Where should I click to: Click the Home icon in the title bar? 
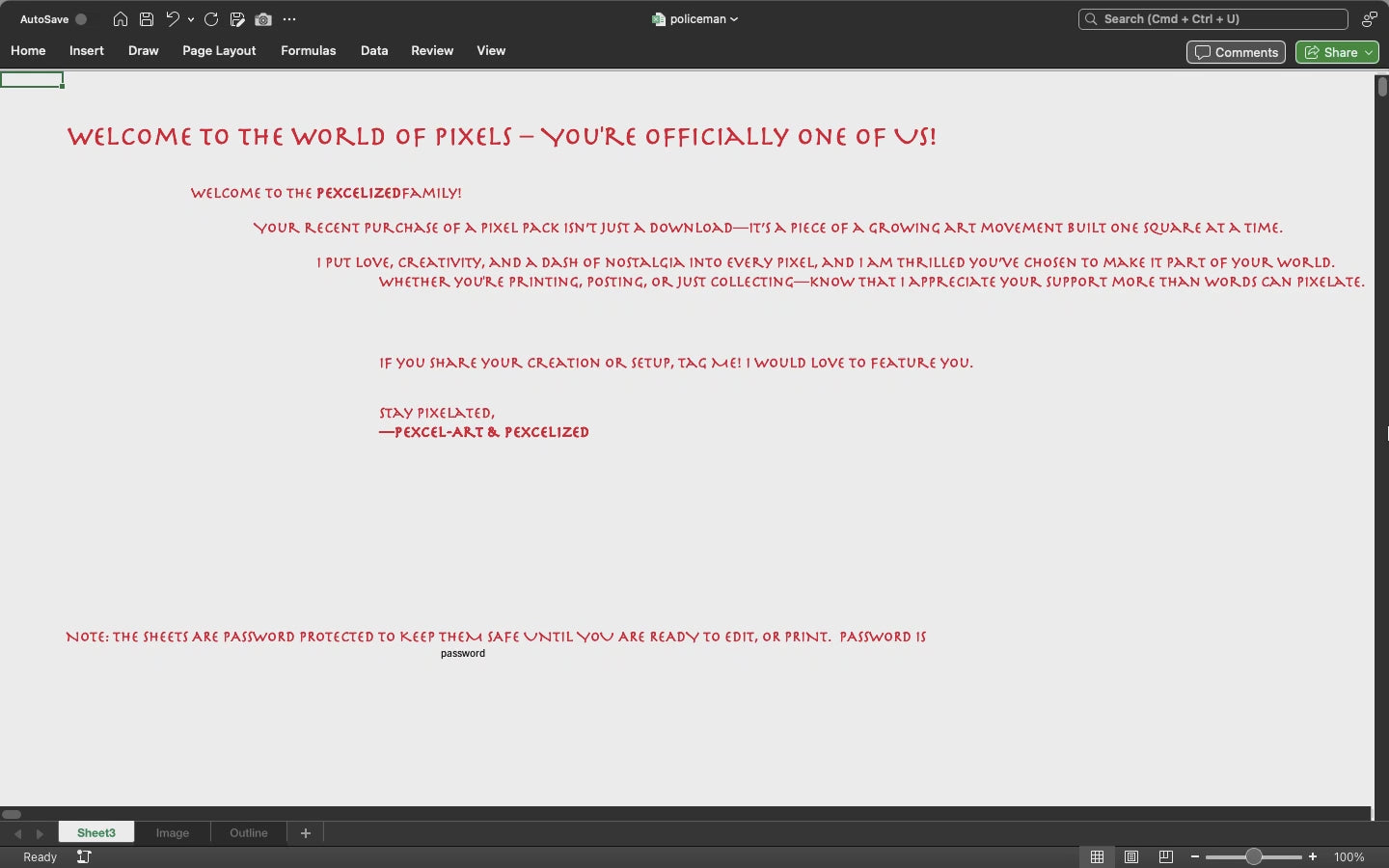point(121,19)
